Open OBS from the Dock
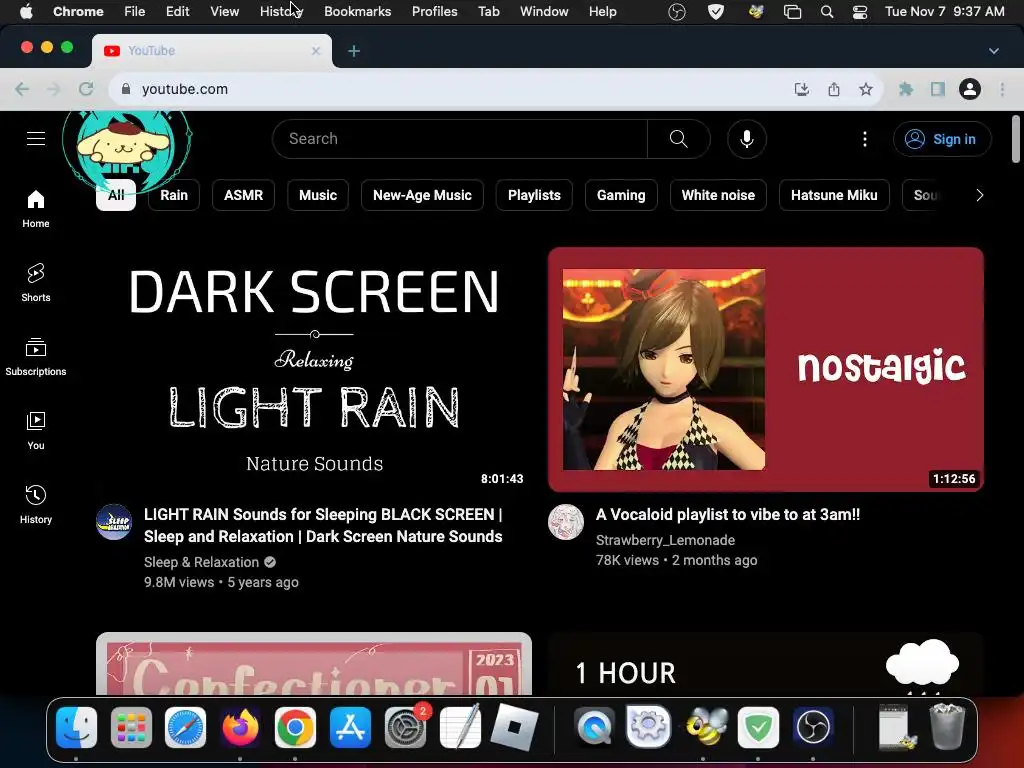Viewport: 1024px width, 768px height. pos(813,727)
